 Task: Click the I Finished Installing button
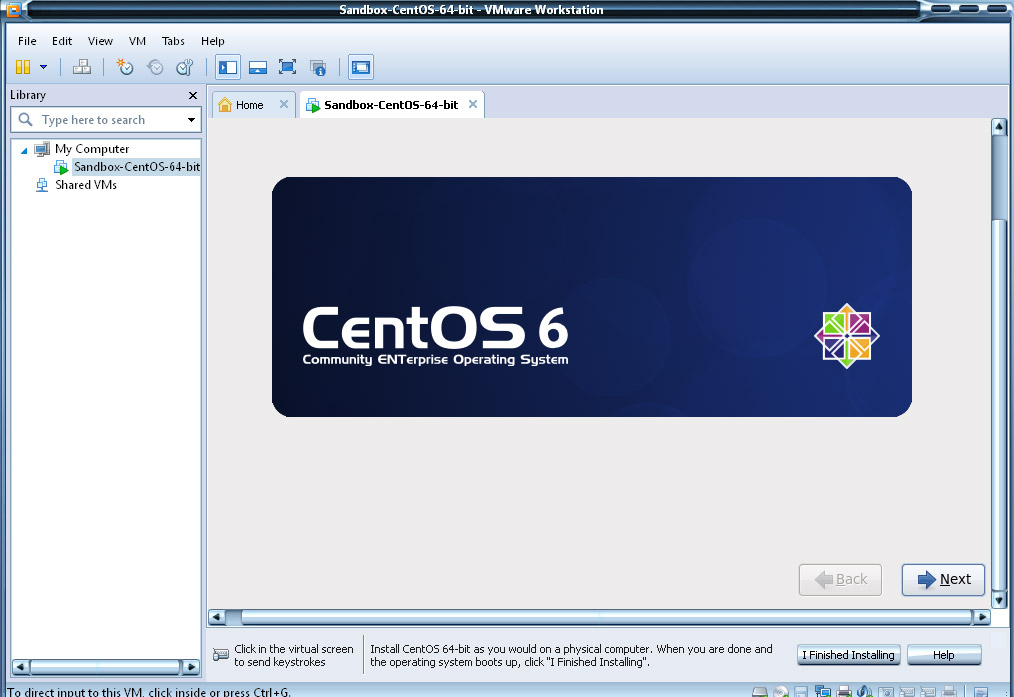(848, 655)
